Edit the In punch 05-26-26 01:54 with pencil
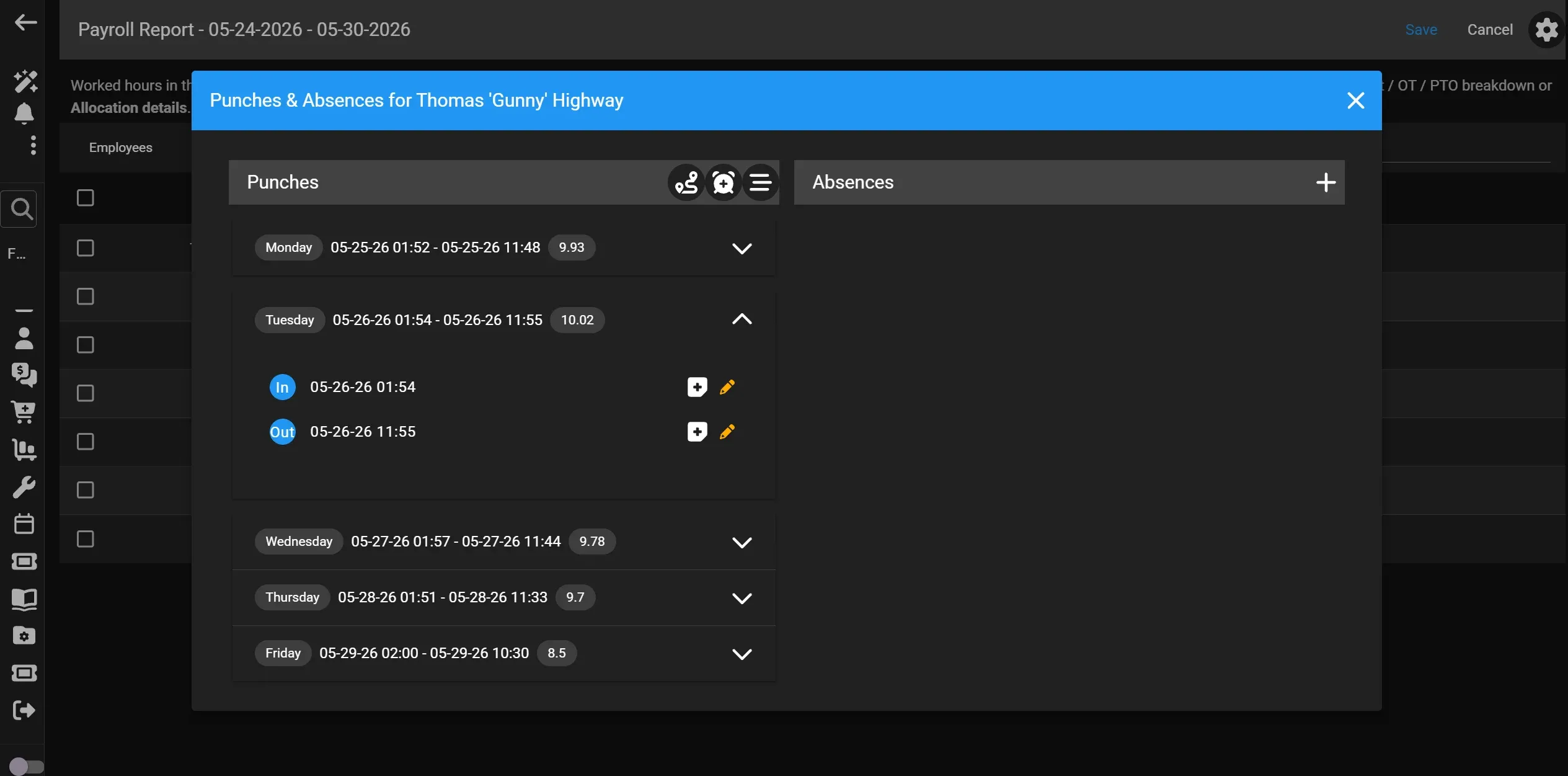Image resolution: width=1568 pixels, height=776 pixels. pyautogui.click(x=727, y=387)
